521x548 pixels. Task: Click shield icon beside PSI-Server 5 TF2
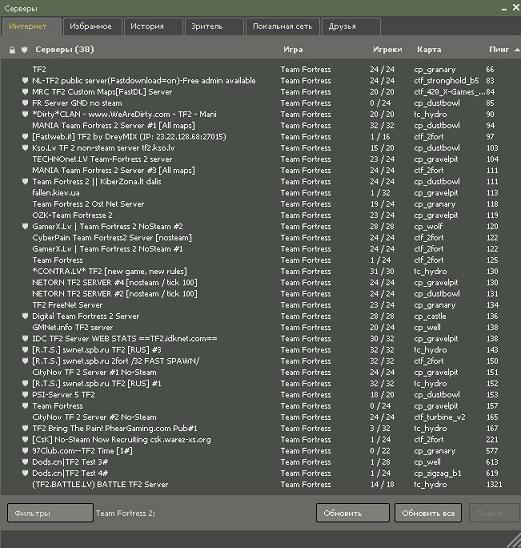25,395
